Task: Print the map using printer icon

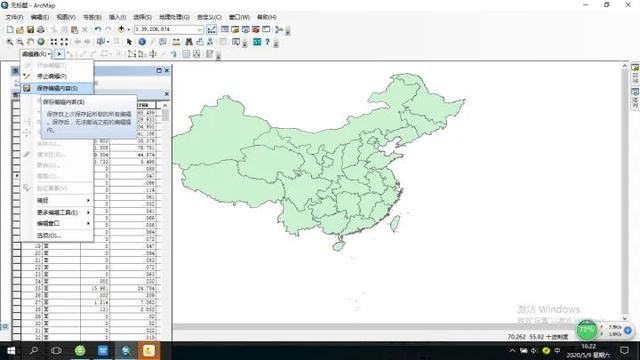Action: click(x=41, y=29)
